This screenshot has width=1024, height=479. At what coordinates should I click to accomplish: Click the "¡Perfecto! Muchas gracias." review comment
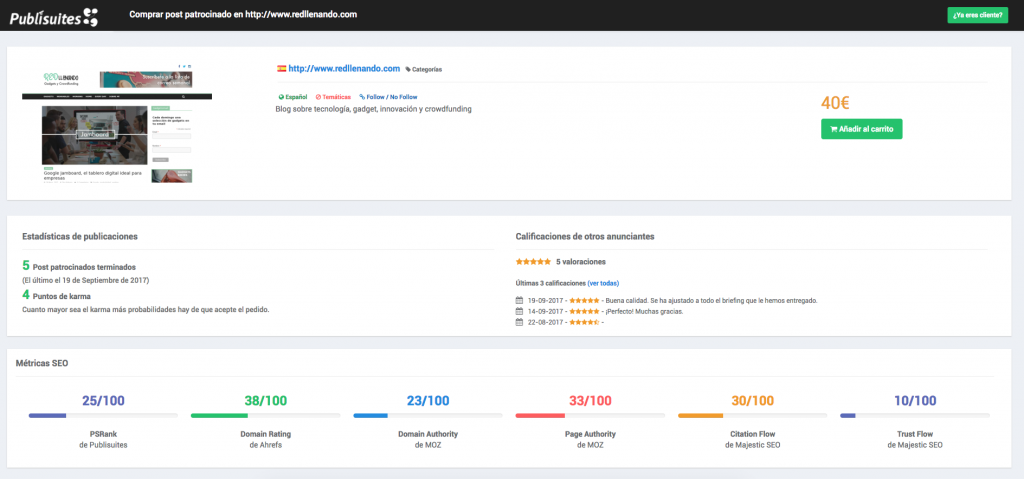pyautogui.click(x=645, y=311)
